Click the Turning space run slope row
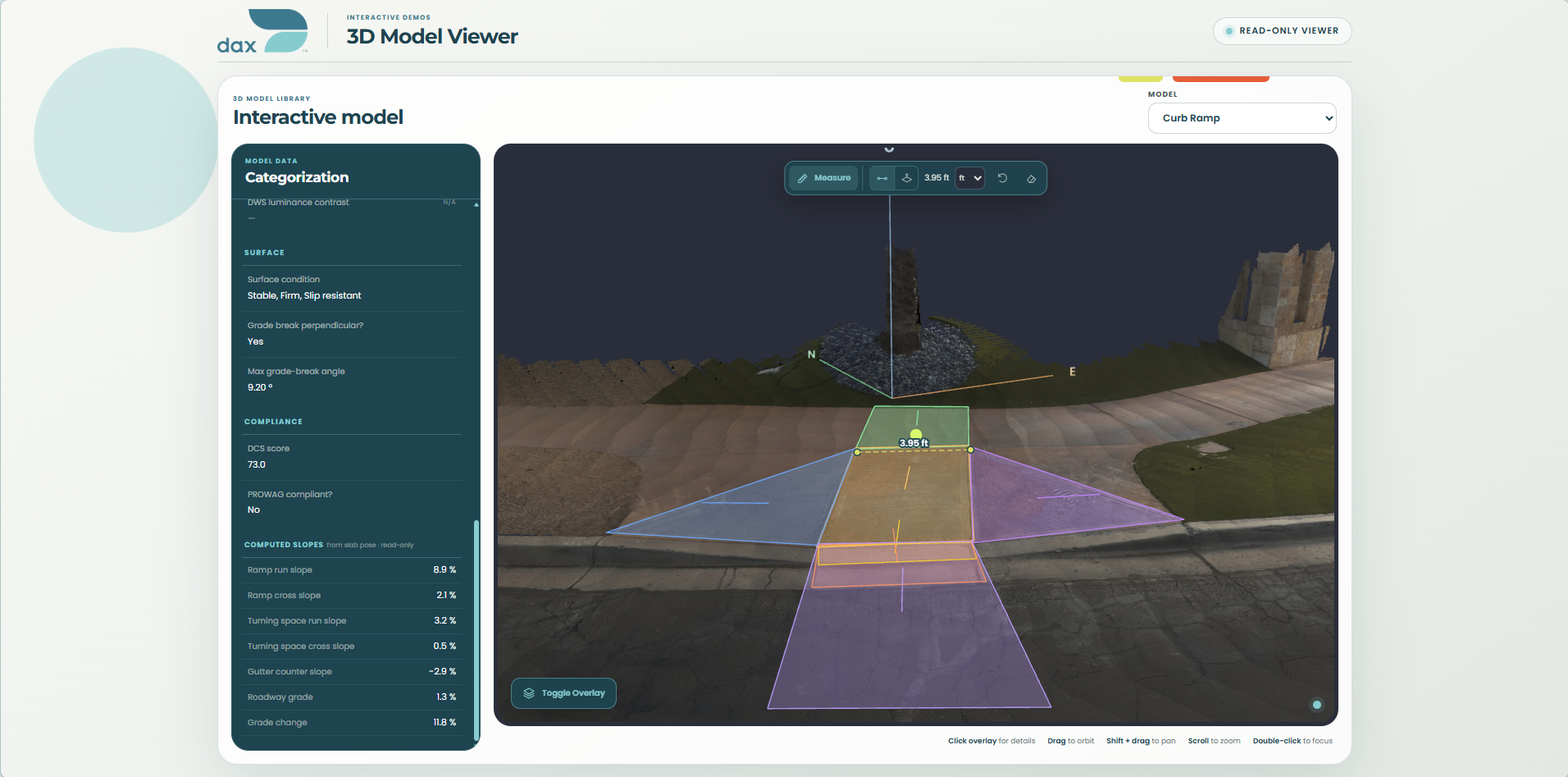Image resolution: width=1568 pixels, height=777 pixels. (x=352, y=621)
